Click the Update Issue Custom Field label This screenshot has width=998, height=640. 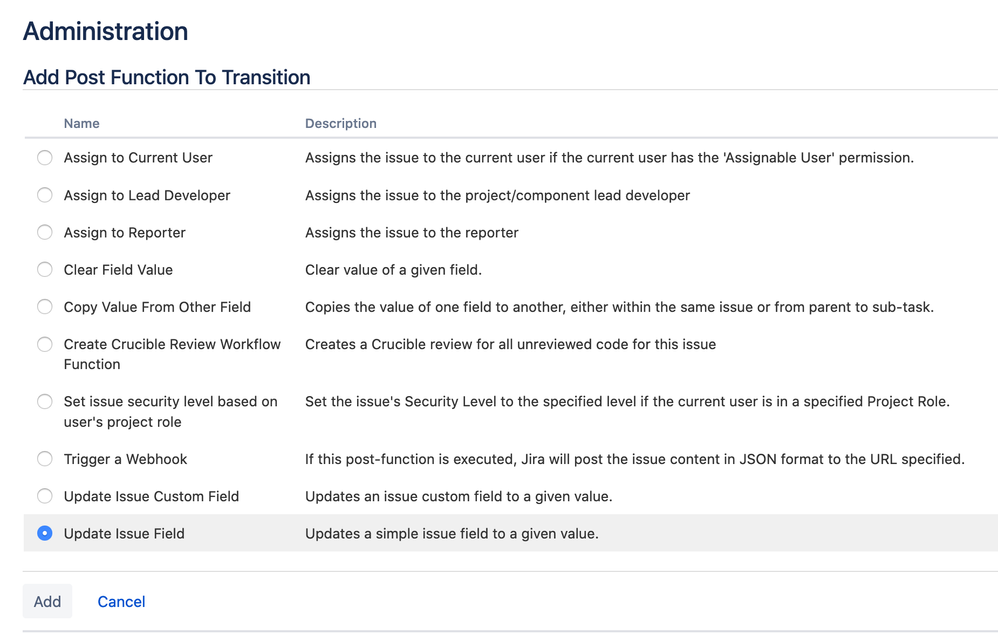coord(151,496)
